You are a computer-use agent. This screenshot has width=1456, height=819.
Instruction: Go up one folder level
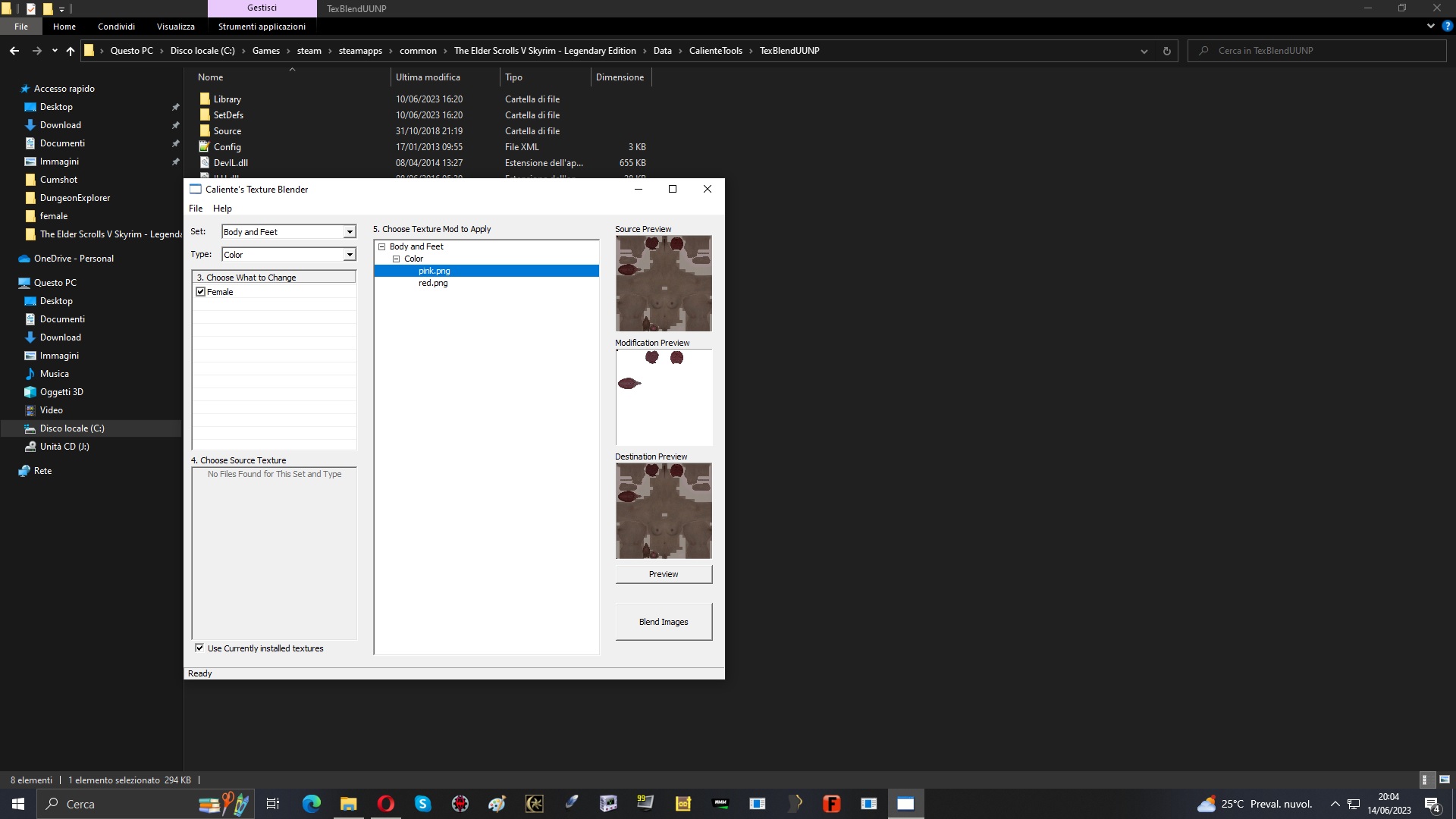point(71,51)
